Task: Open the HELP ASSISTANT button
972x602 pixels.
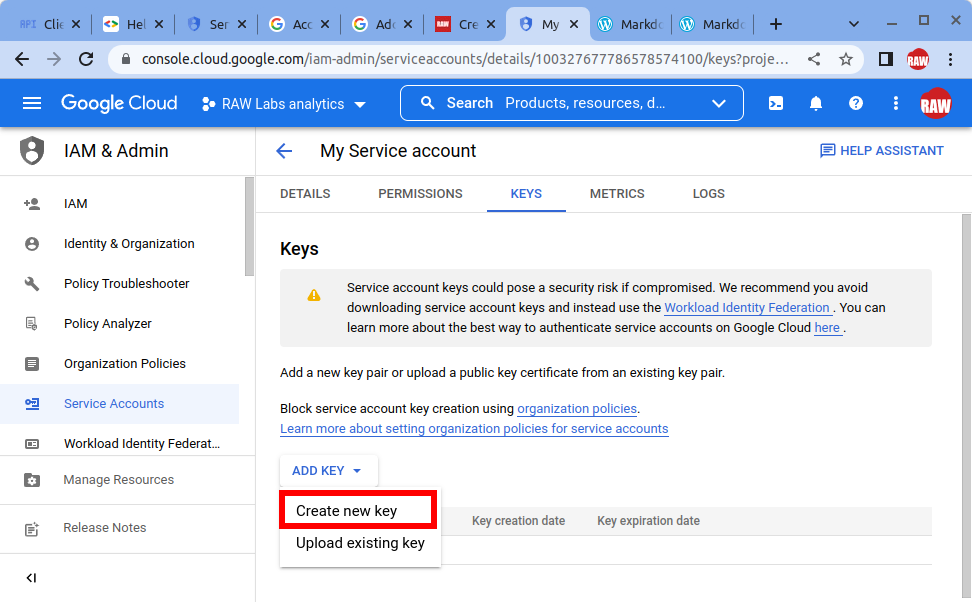Action: [881, 151]
